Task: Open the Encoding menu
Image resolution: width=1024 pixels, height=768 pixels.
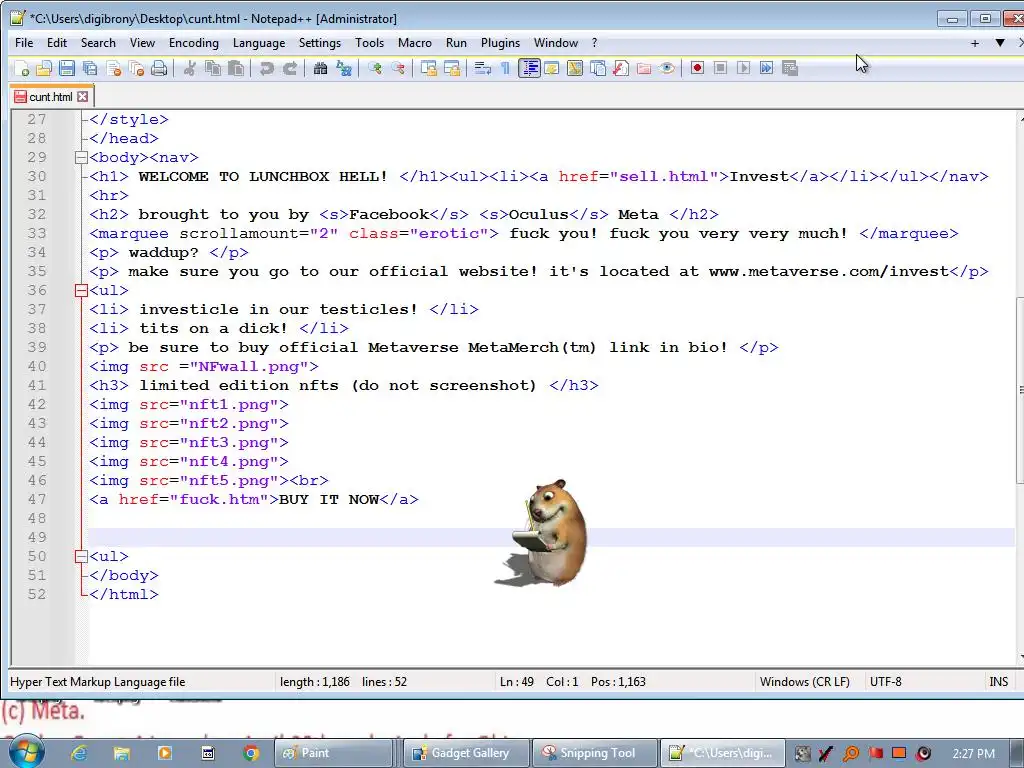Action: pos(194,43)
